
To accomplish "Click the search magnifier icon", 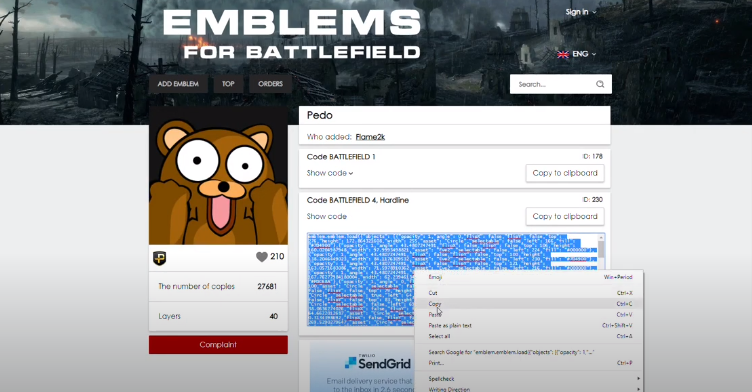I will click(x=599, y=84).
